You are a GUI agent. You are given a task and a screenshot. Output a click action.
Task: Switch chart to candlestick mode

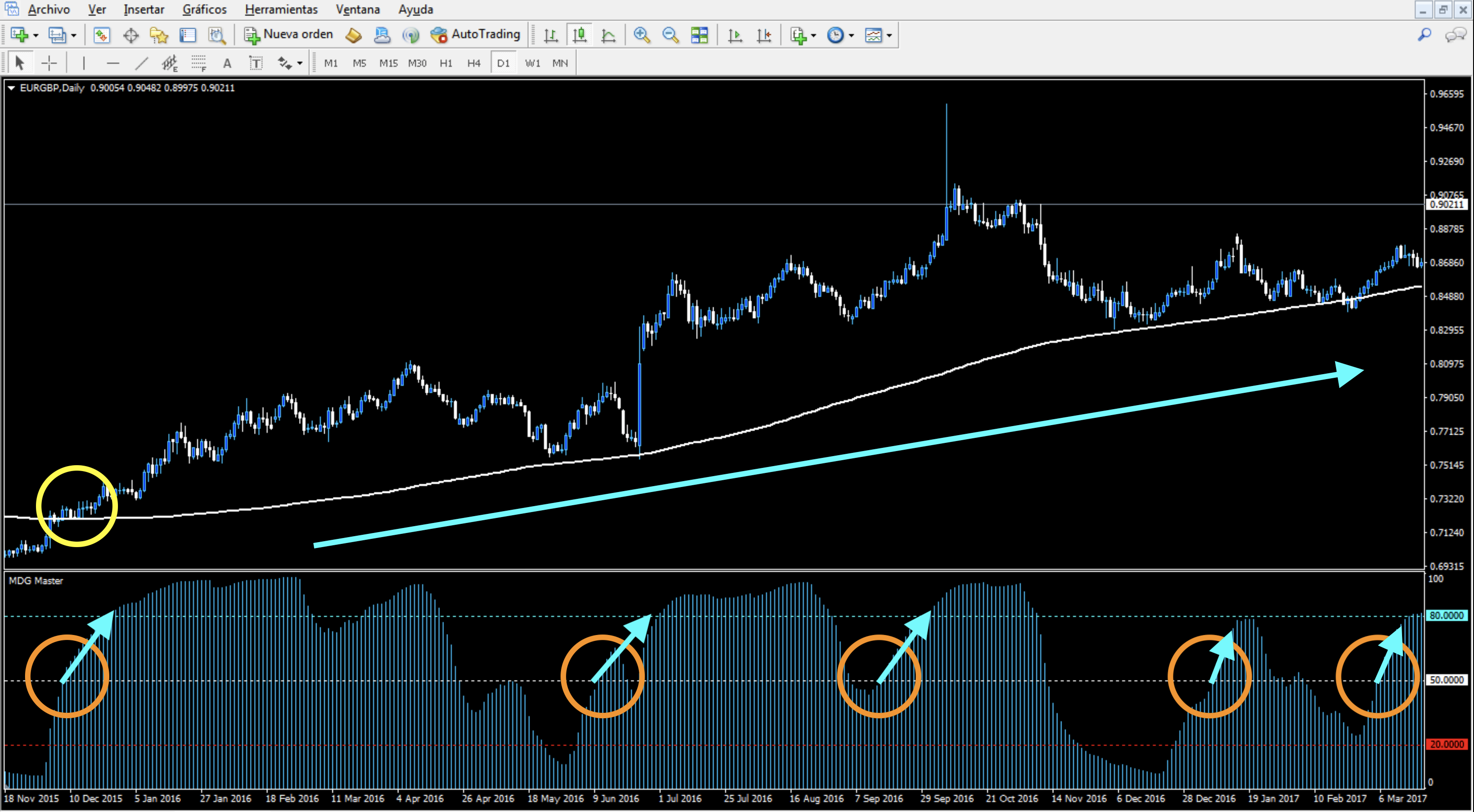[580, 36]
